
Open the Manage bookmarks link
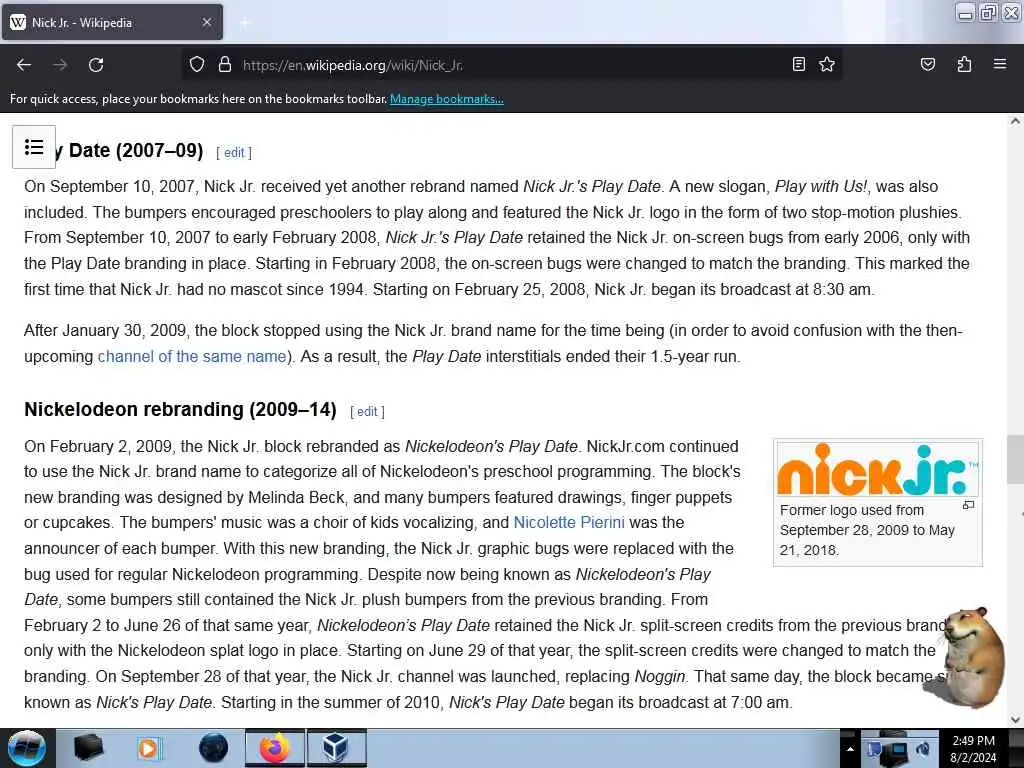pos(447,99)
